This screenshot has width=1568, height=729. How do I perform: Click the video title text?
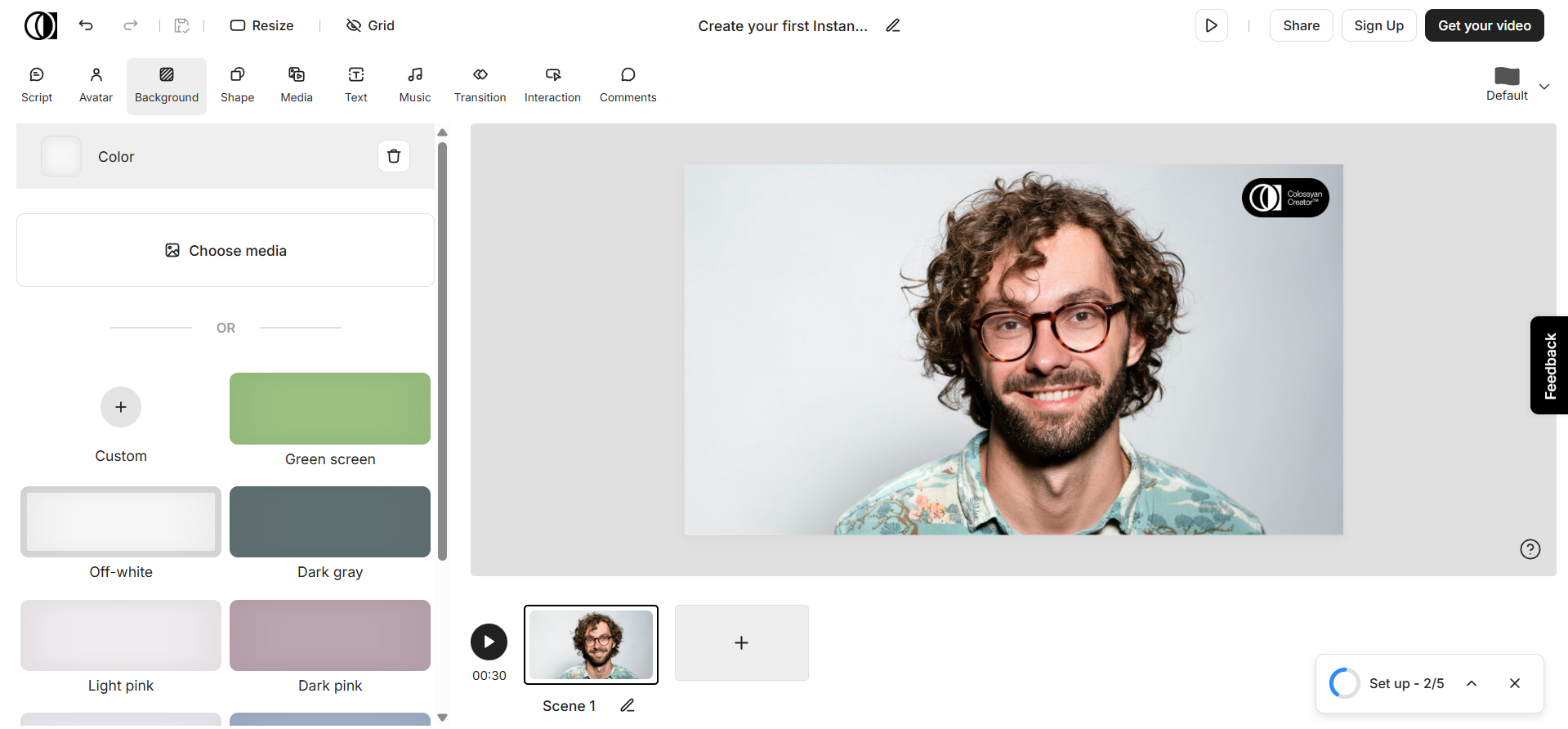pos(783,26)
